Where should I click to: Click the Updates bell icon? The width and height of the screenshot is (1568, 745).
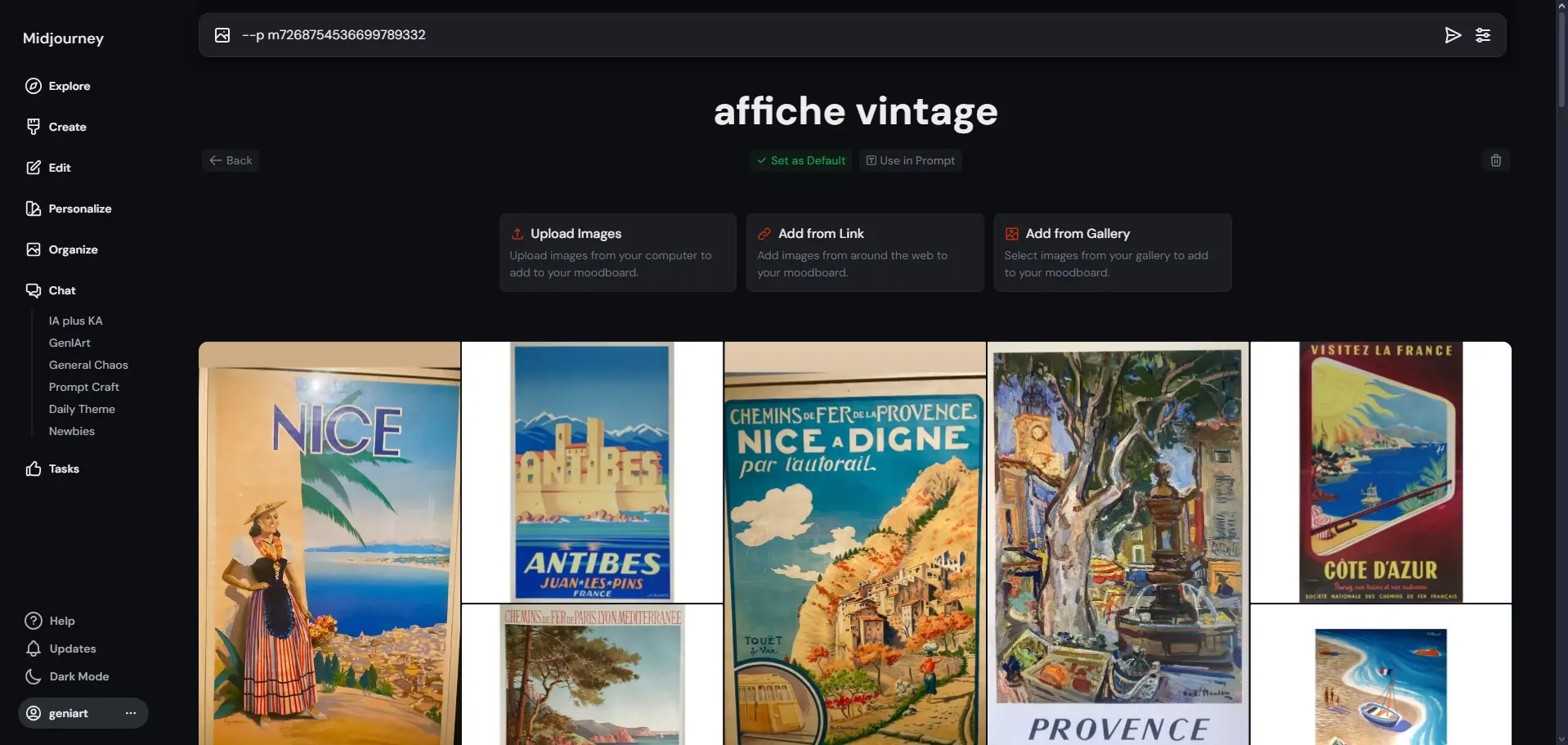click(34, 649)
